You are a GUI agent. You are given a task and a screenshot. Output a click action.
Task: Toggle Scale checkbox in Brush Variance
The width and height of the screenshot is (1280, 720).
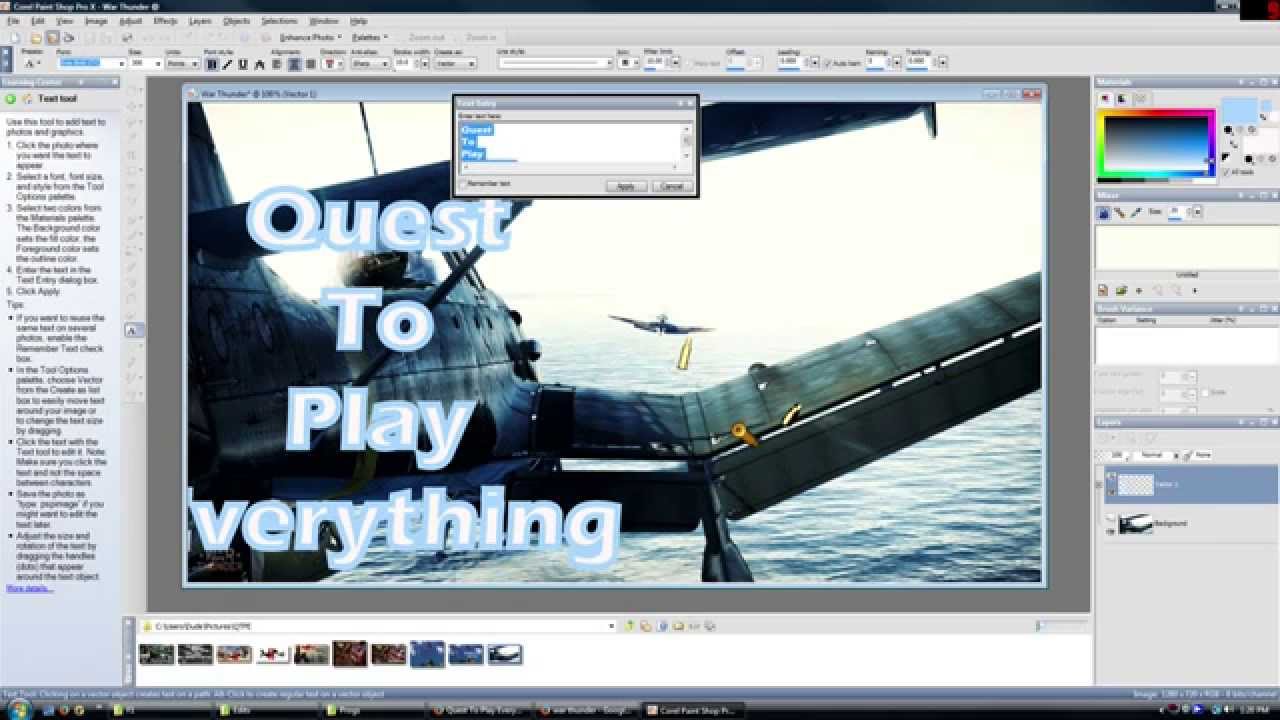pyautogui.click(x=1207, y=393)
